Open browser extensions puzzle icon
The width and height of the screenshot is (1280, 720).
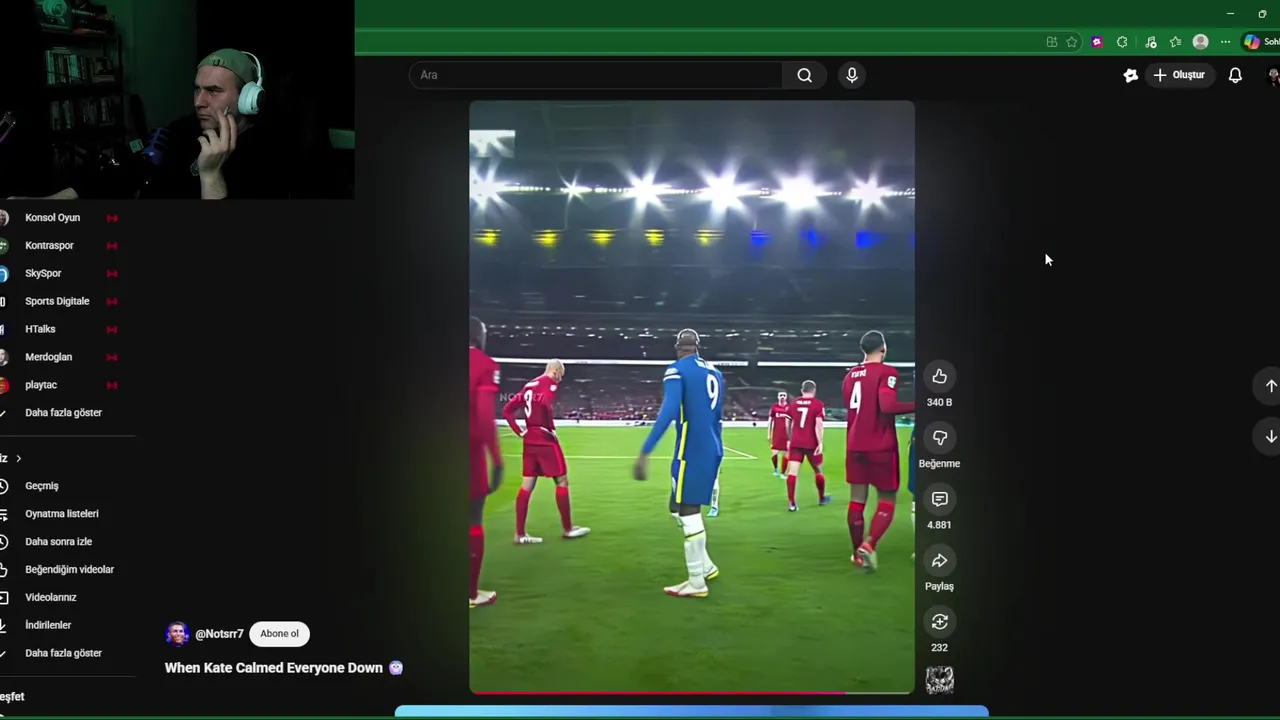1122,42
